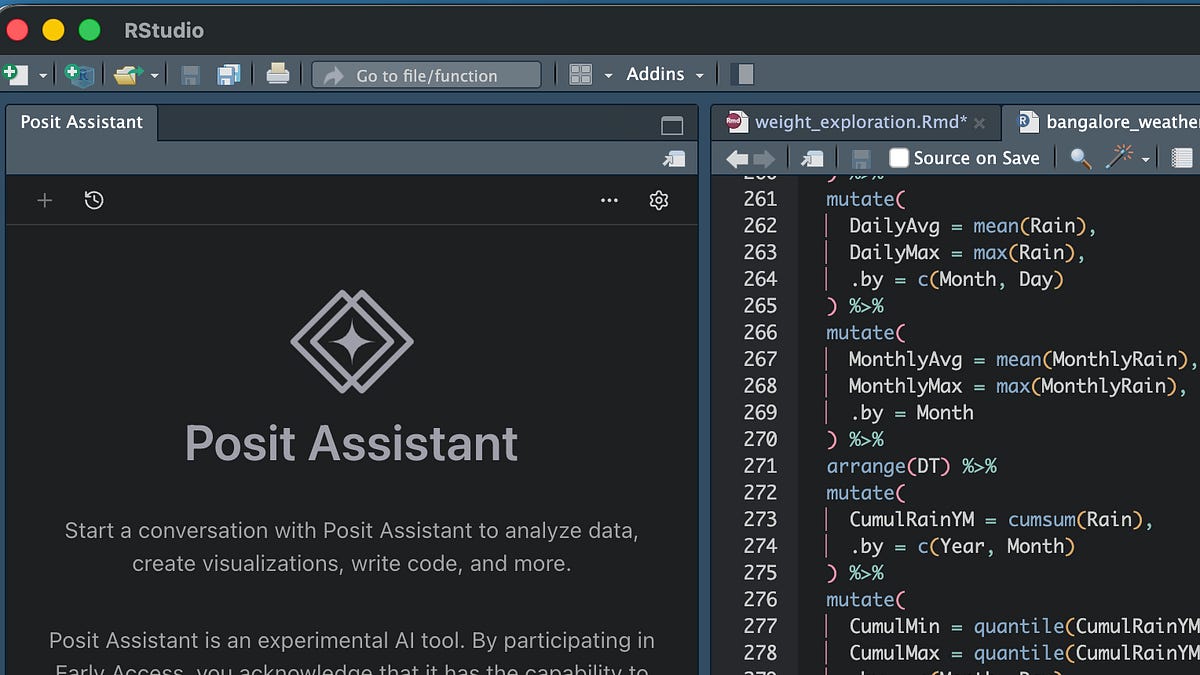This screenshot has width=1200, height=675.
Task: Open the three-dots more options menu
Action: point(609,200)
